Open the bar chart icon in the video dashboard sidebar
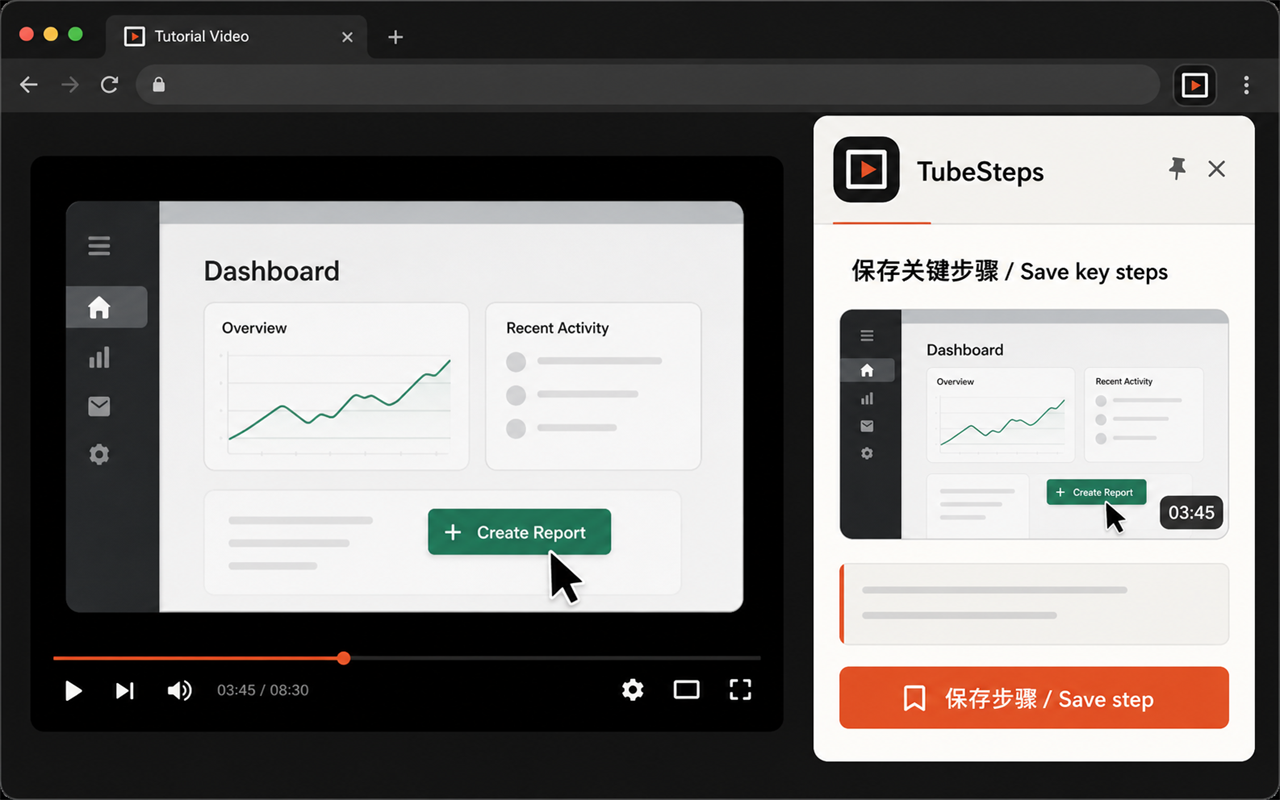Viewport: 1280px width, 800px height. tap(99, 357)
